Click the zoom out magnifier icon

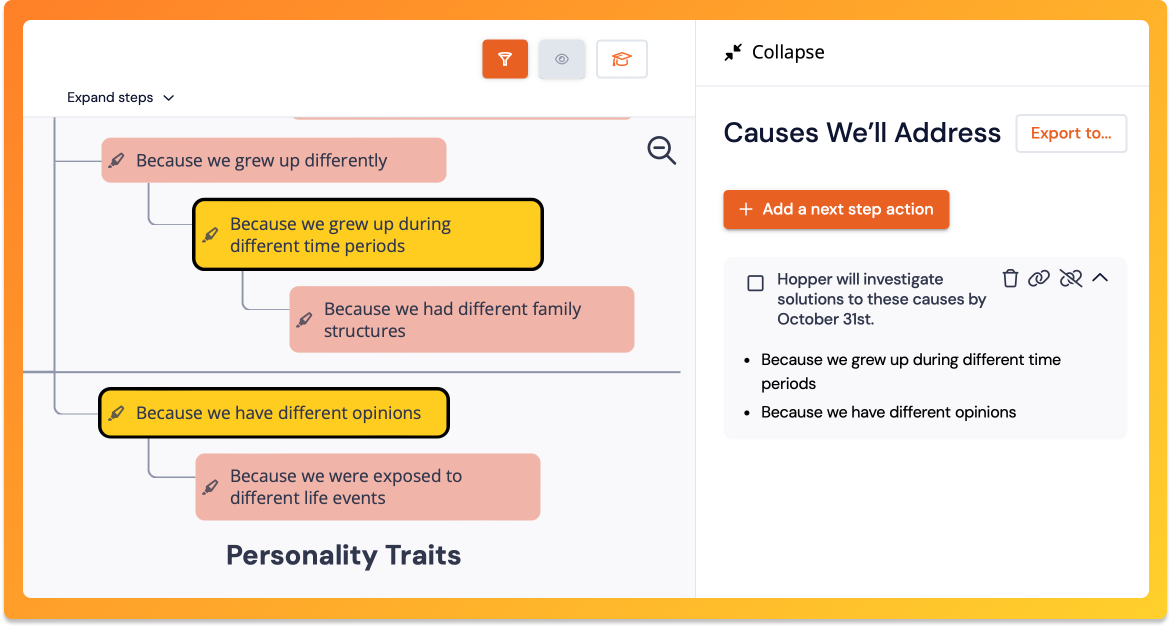pos(661,151)
